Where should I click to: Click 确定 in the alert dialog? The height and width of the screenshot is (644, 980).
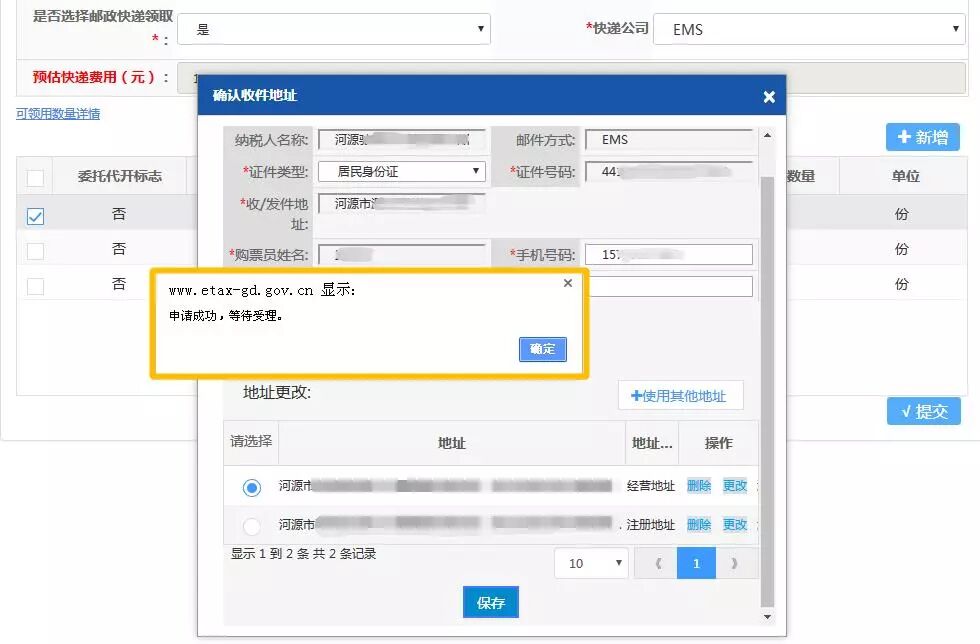pos(542,349)
